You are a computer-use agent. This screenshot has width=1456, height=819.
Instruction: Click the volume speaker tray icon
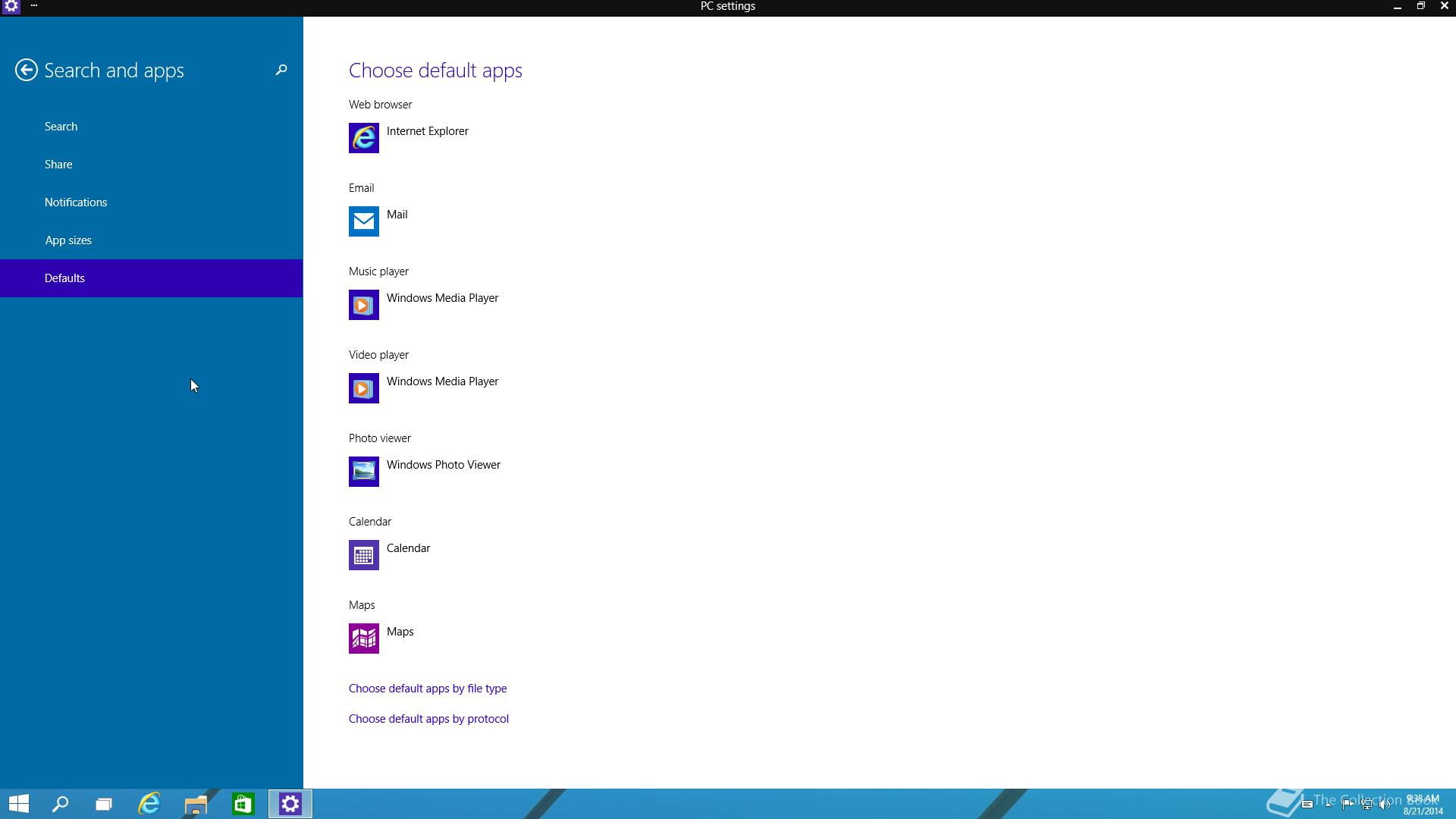(x=1385, y=804)
